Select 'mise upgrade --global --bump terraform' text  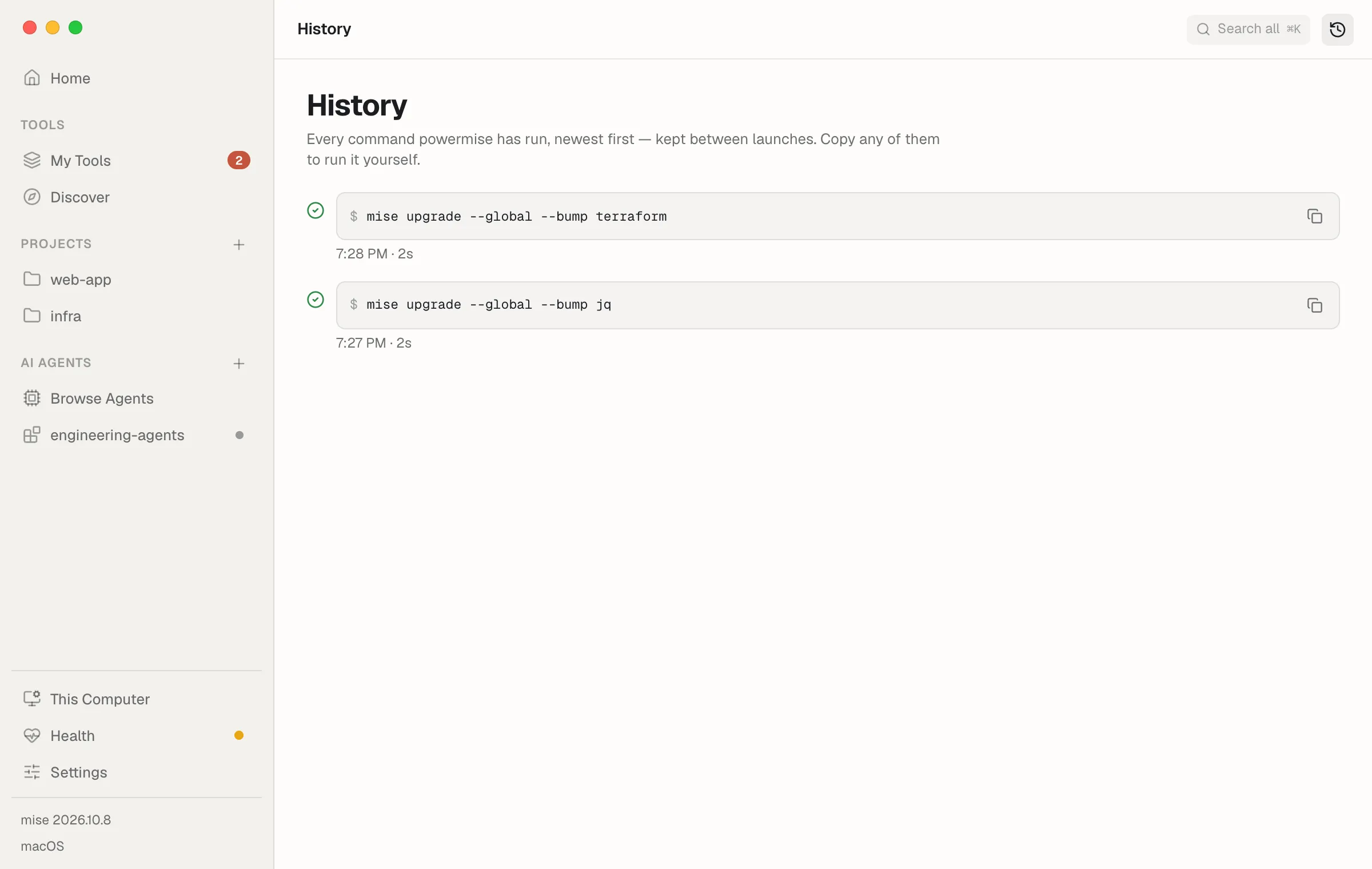pos(517,217)
